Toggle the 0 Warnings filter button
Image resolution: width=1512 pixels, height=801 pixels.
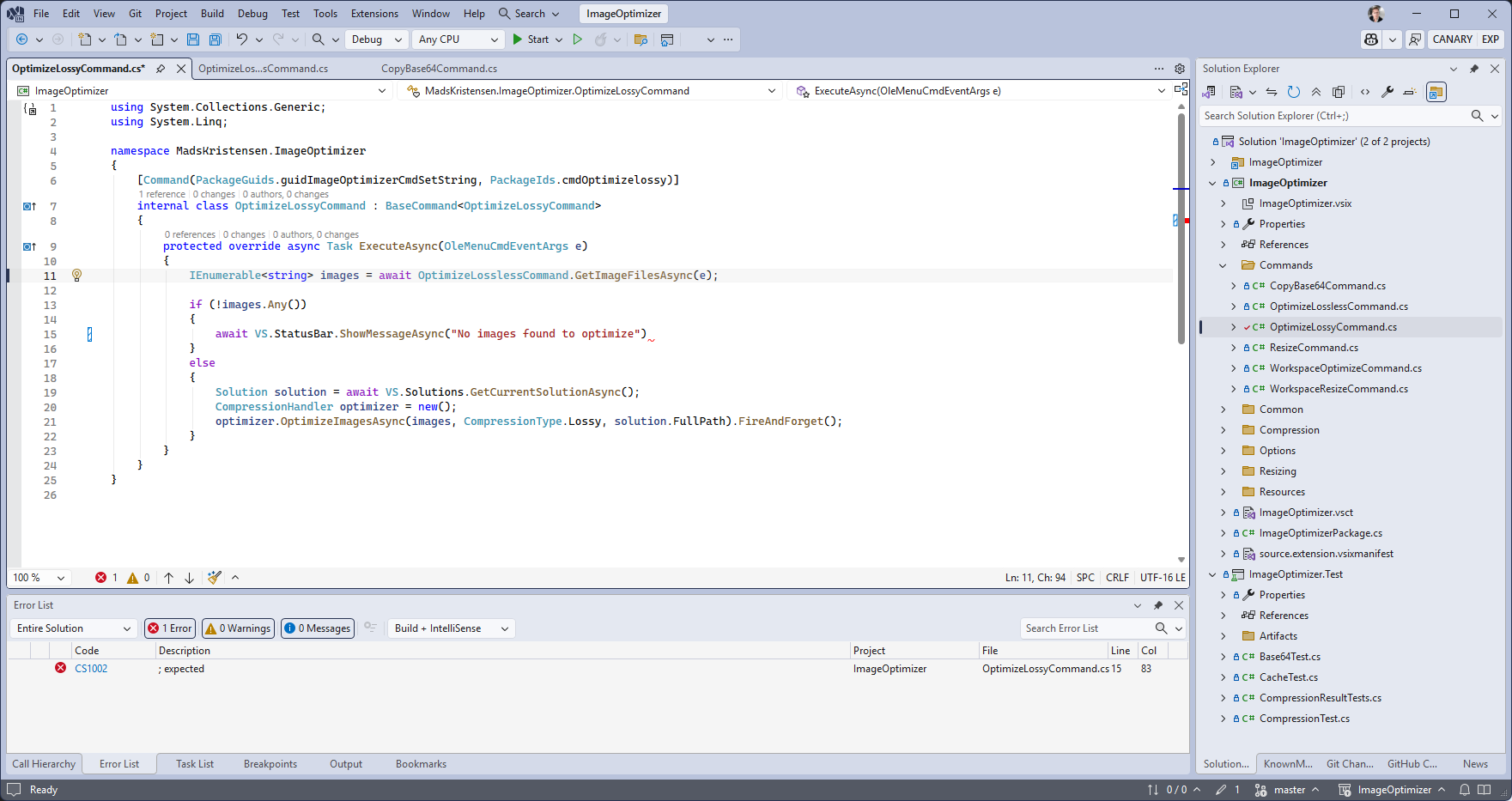pyautogui.click(x=239, y=628)
